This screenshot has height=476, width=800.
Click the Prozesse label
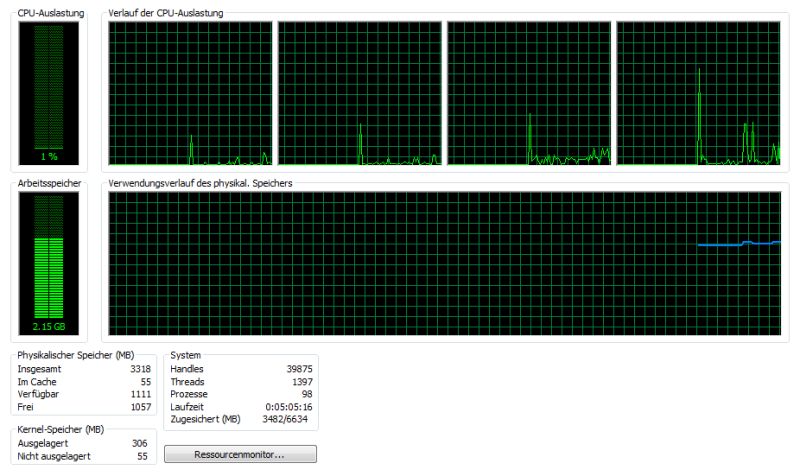tap(189, 394)
